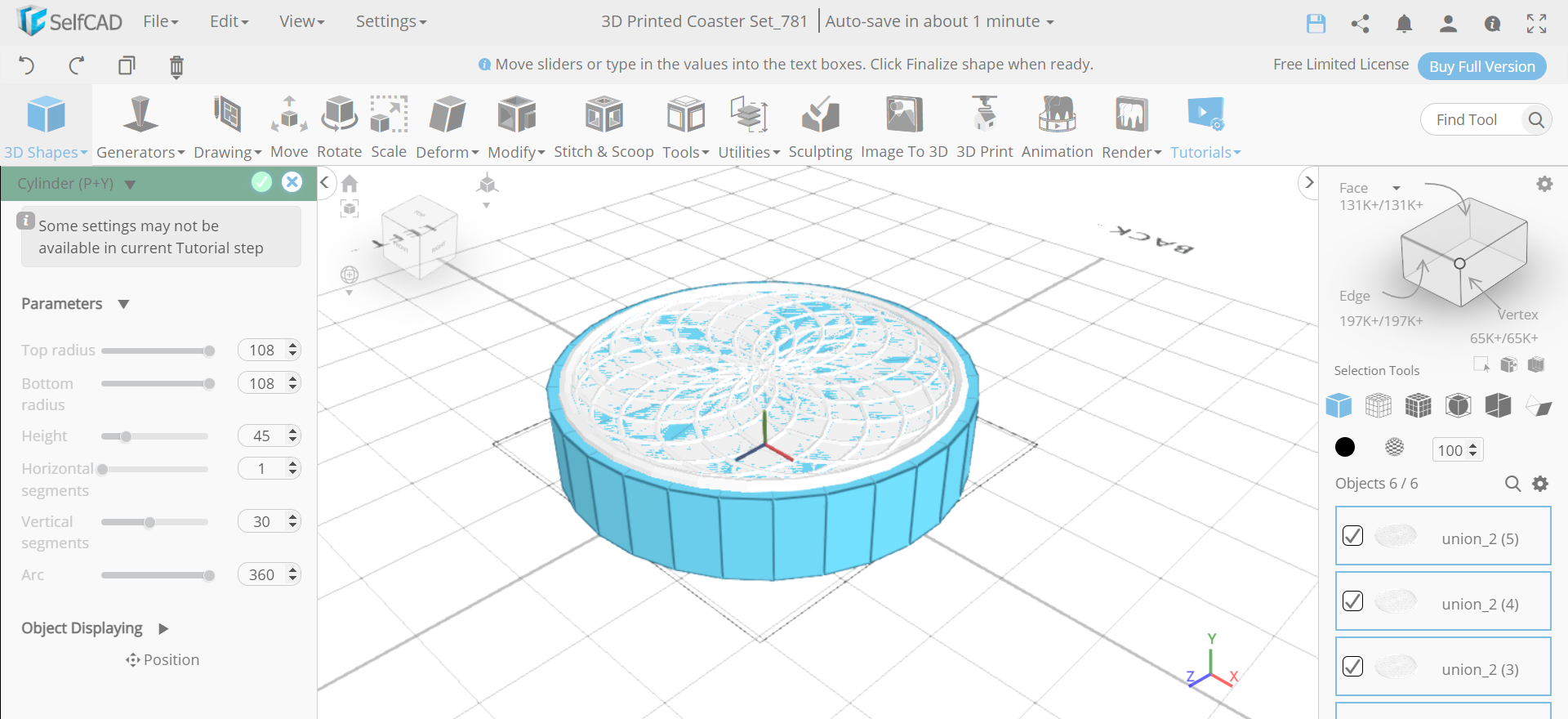Screen dimensions: 1568x719
Task: Select the union_2 (5) object row
Action: click(x=1443, y=536)
